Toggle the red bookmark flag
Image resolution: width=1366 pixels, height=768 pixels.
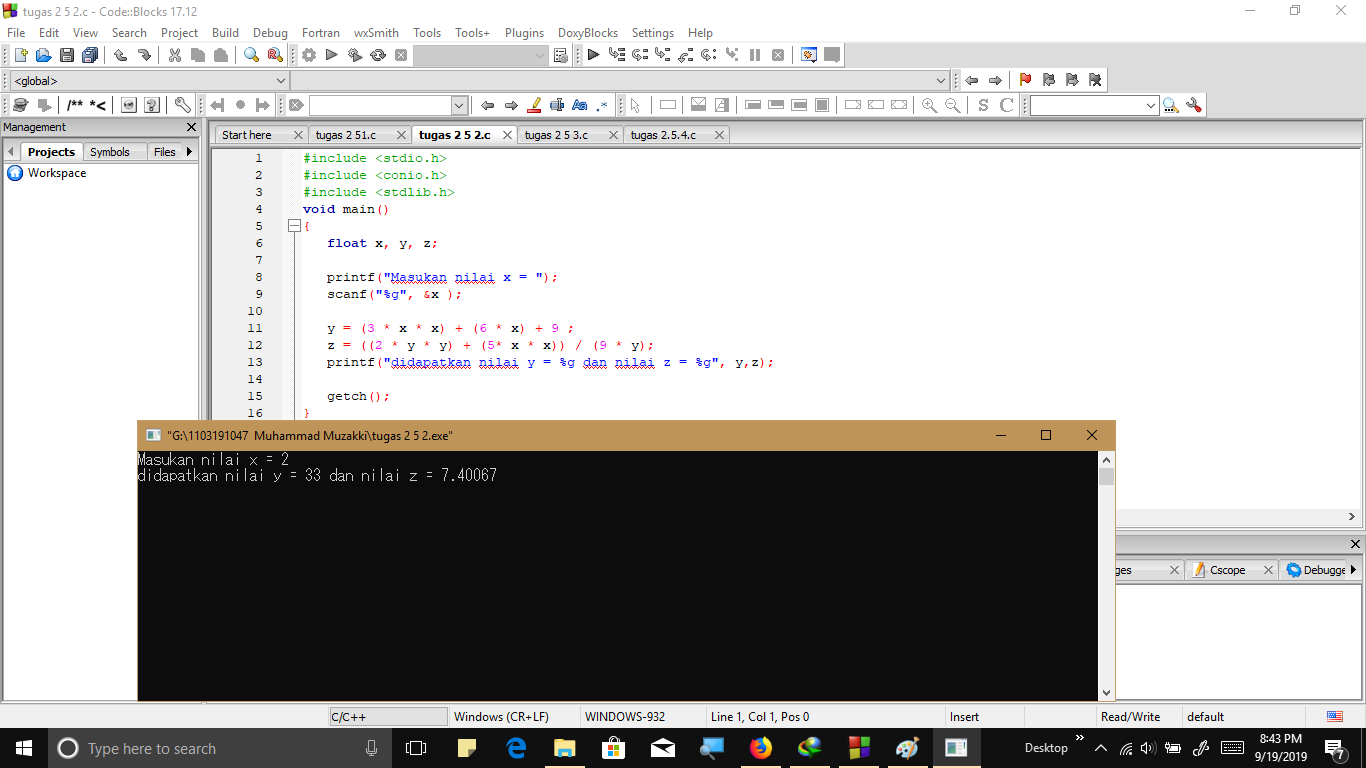[1025, 80]
